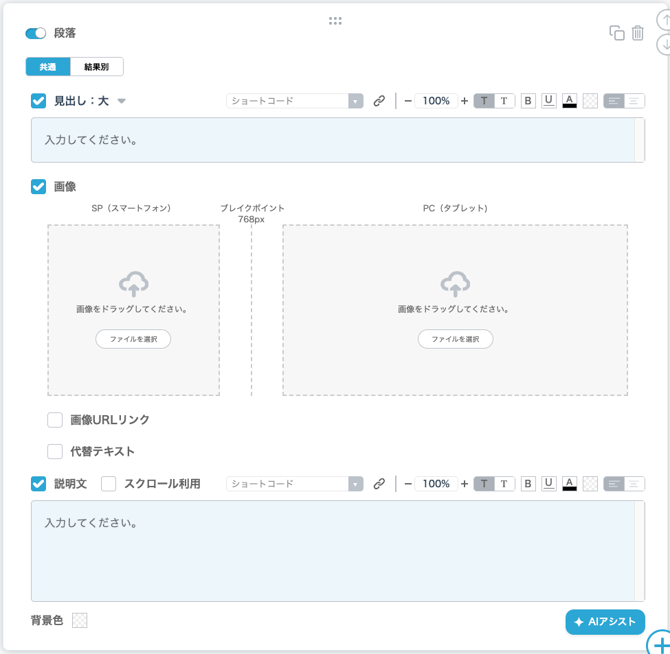Decrease heading font size with minus
The height and width of the screenshot is (654, 670).
408,101
